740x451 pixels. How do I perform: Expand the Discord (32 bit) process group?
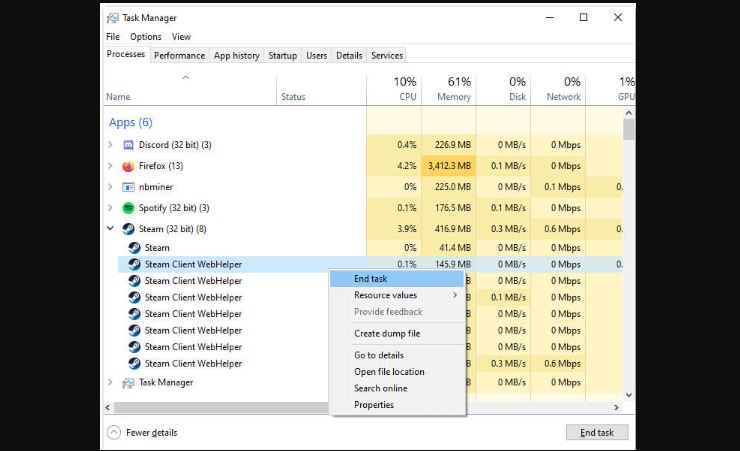(x=110, y=145)
